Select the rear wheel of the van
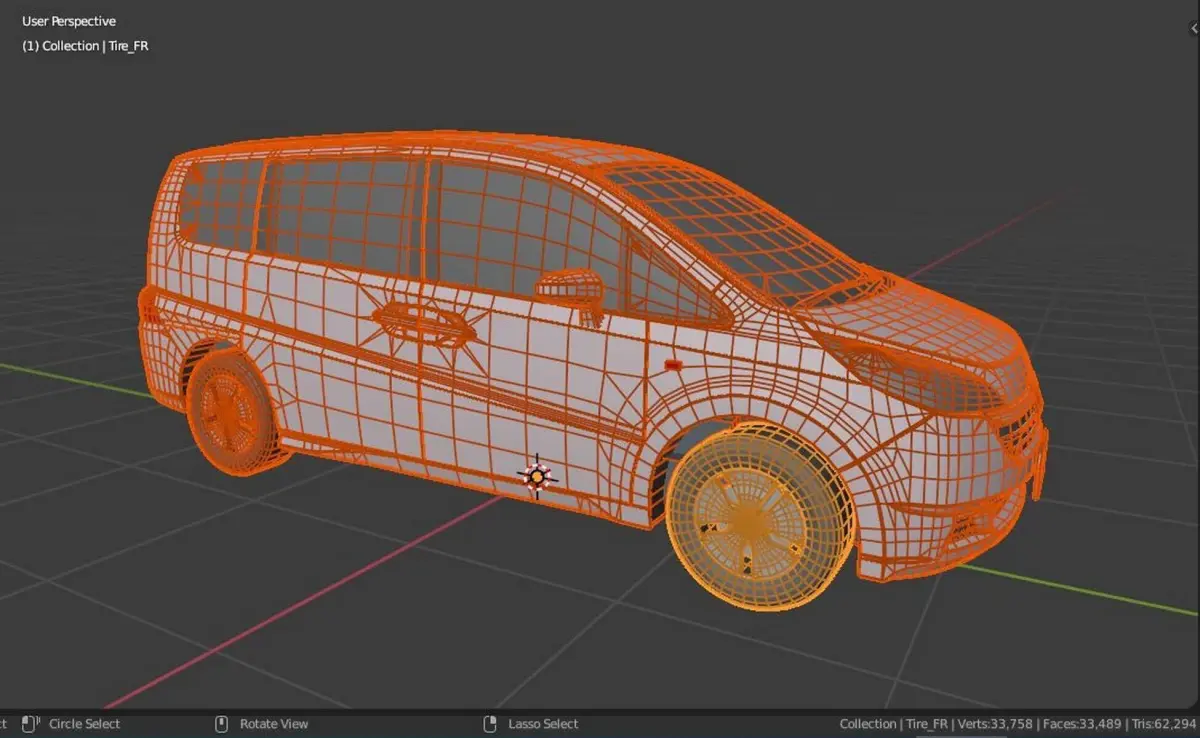This screenshot has width=1200, height=738. [232, 410]
